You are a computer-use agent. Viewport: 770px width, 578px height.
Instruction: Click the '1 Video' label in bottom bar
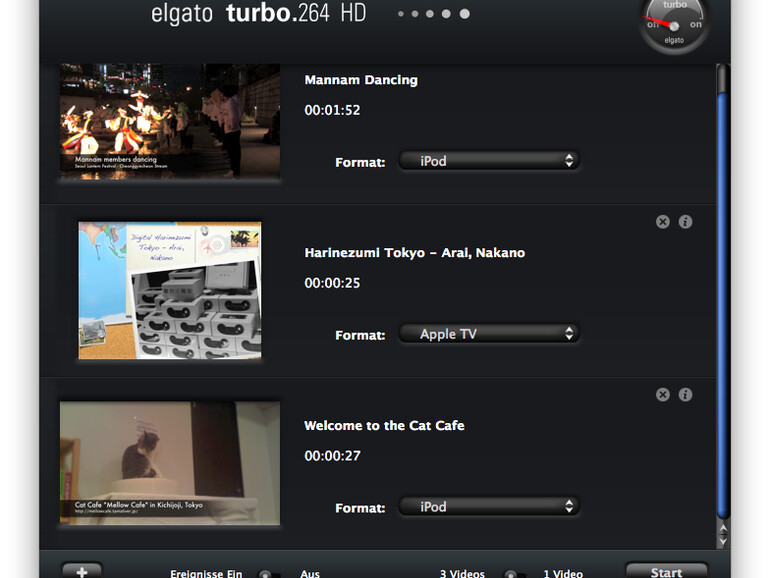563,573
